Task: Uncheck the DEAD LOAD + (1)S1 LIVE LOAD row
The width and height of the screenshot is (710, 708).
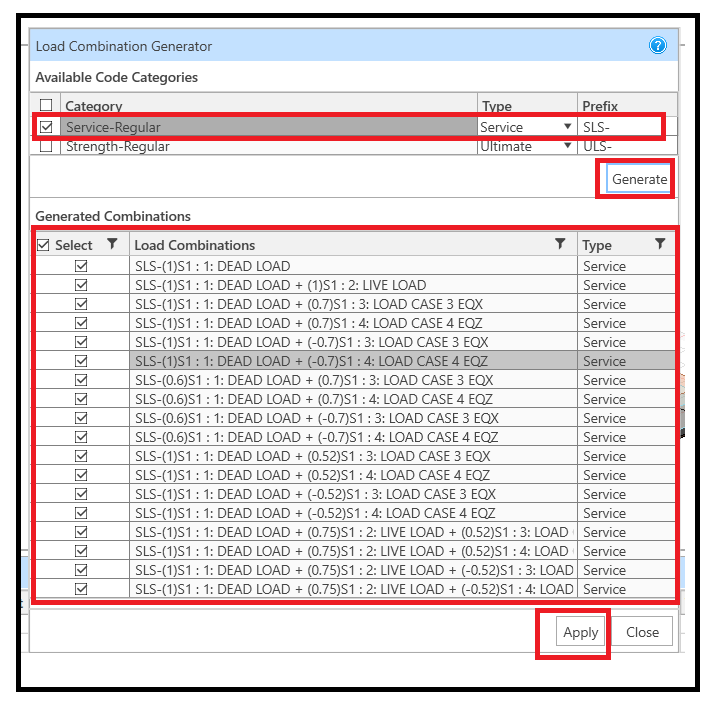Action: [x=81, y=285]
